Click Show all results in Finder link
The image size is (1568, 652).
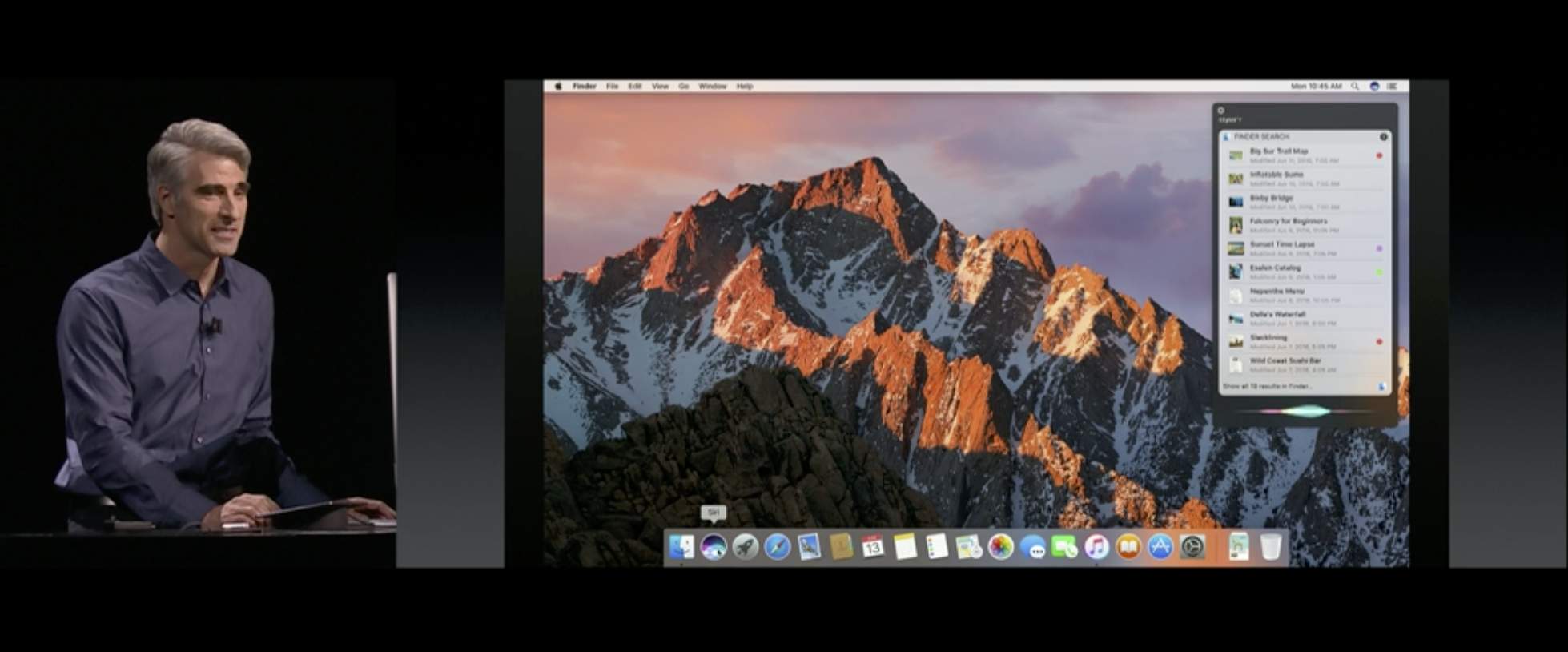[1268, 387]
